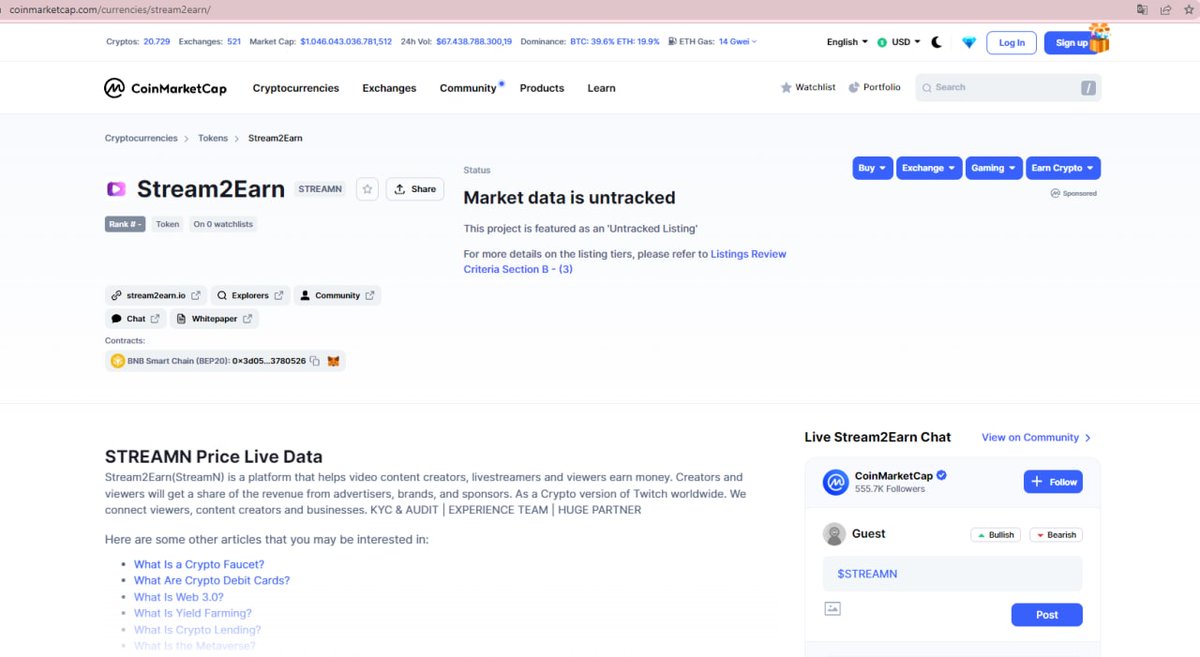Image resolution: width=1200 pixels, height=657 pixels.
Task: Open the English language dropdown
Action: point(847,42)
